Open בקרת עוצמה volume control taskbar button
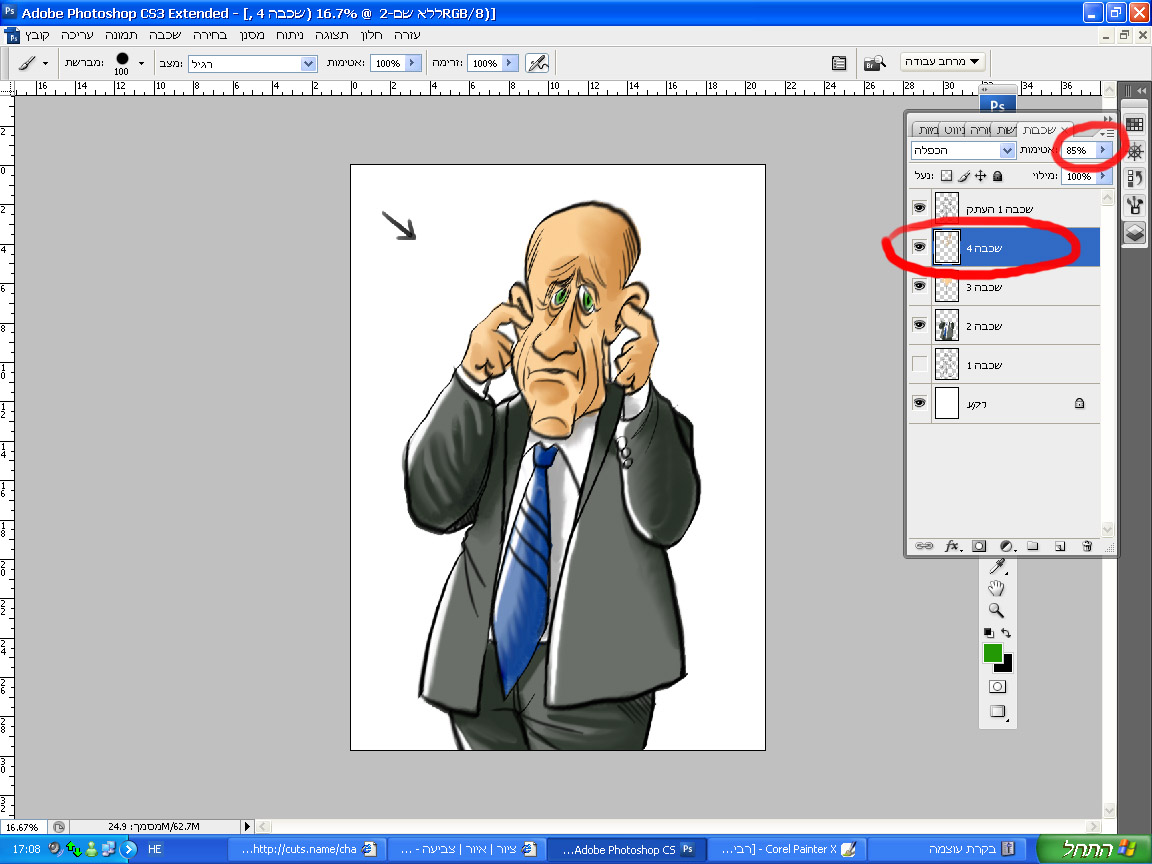Image resolution: width=1152 pixels, height=864 pixels. 949,849
